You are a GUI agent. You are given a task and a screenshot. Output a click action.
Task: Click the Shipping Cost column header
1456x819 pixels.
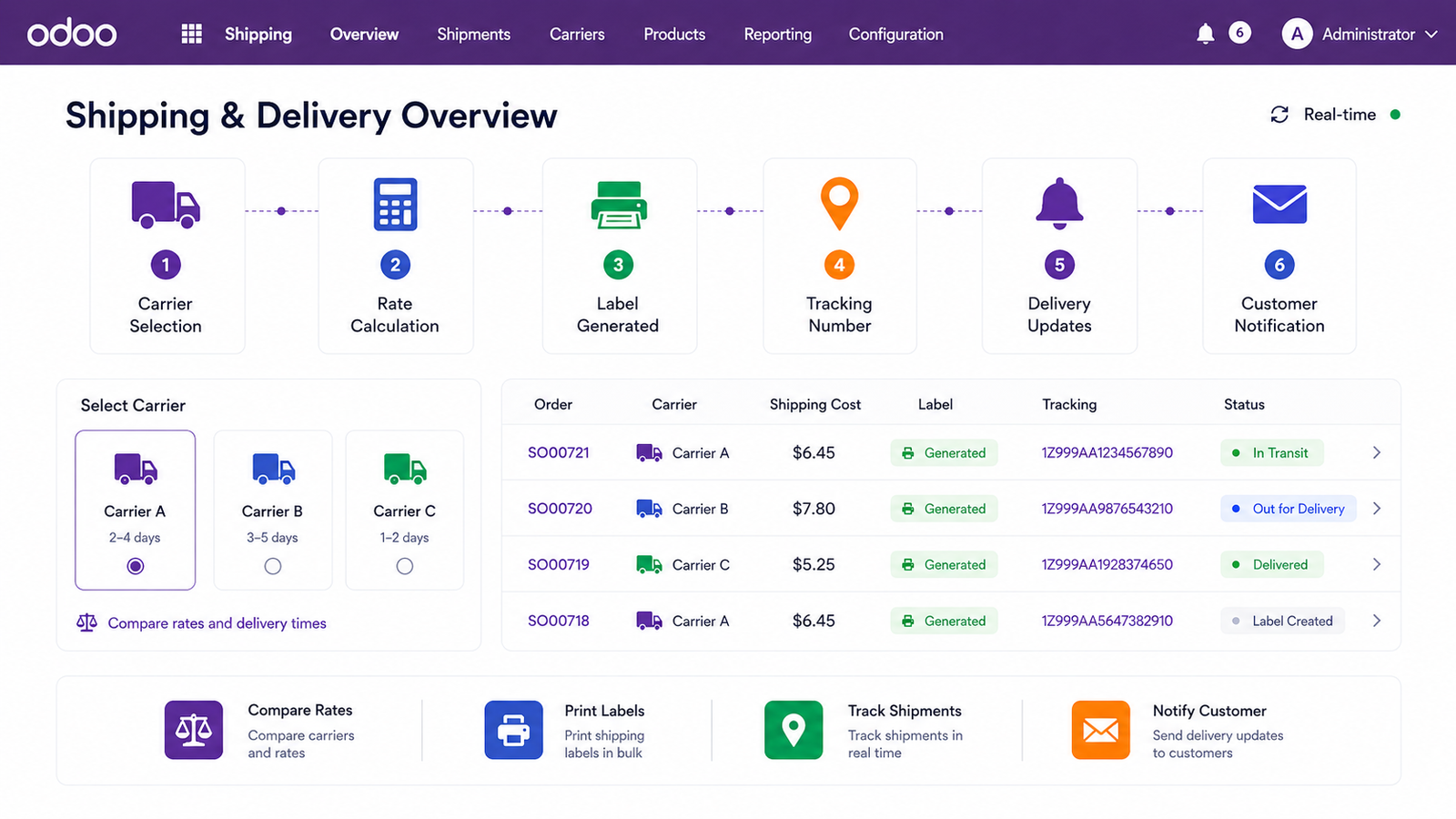coord(814,404)
